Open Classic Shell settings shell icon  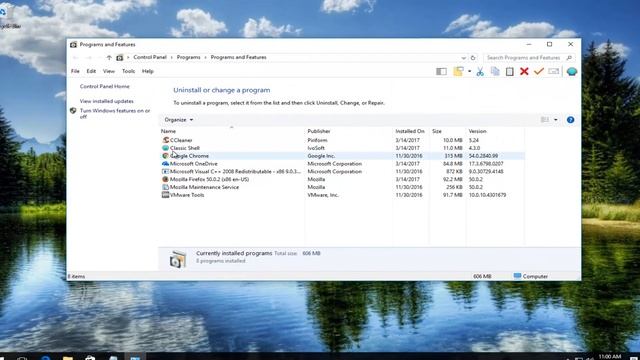572,71
